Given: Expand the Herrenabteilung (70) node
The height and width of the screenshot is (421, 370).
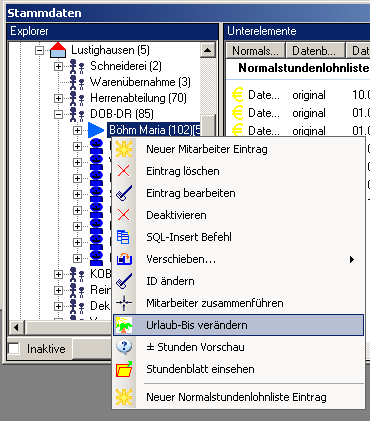Looking at the screenshot, I should coord(58,98).
